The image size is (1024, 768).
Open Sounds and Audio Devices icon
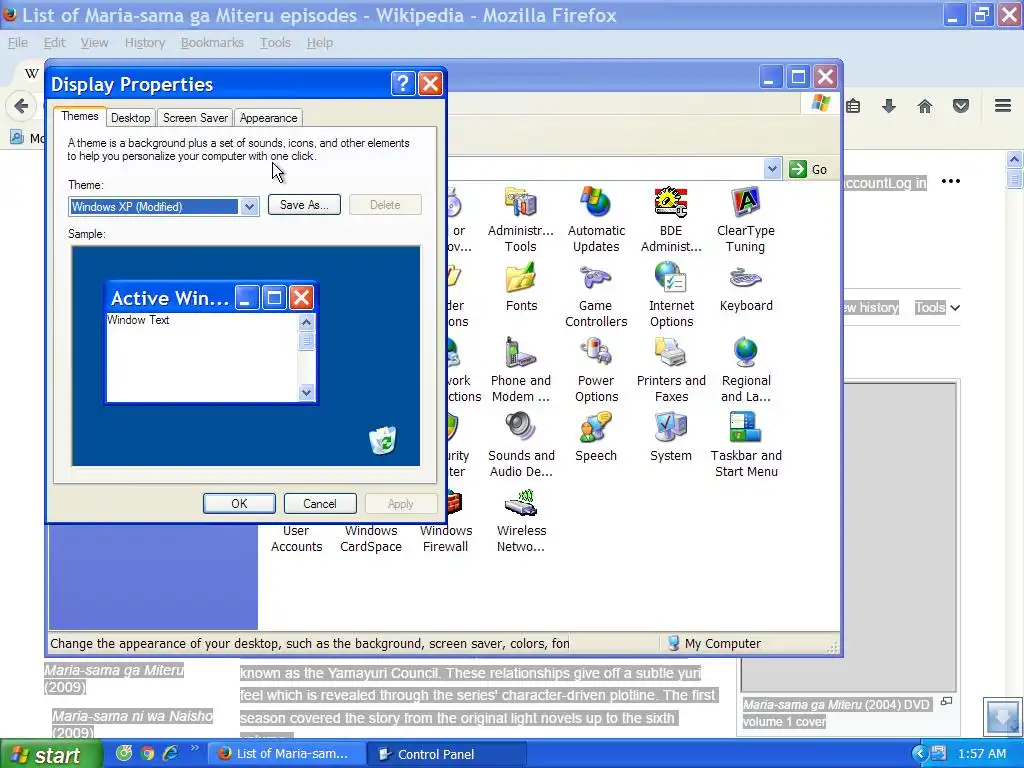point(520,445)
